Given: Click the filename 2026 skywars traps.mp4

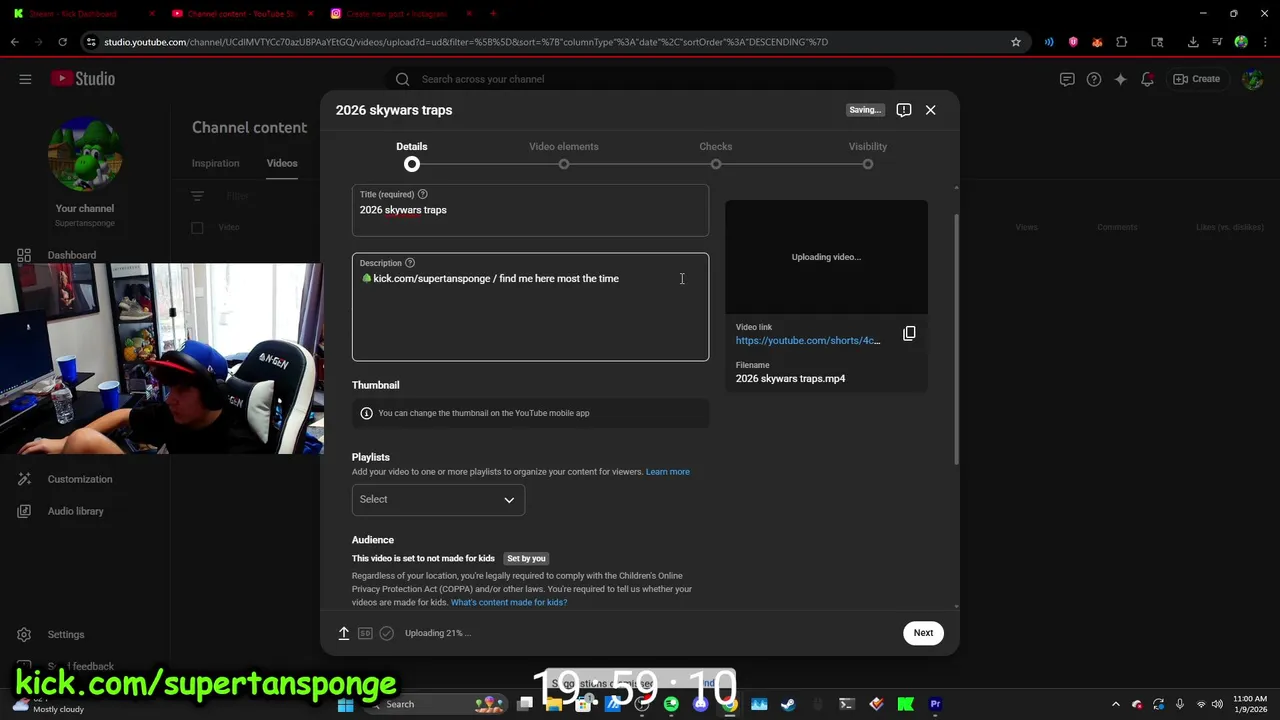Looking at the screenshot, I should pyautogui.click(x=790, y=379).
